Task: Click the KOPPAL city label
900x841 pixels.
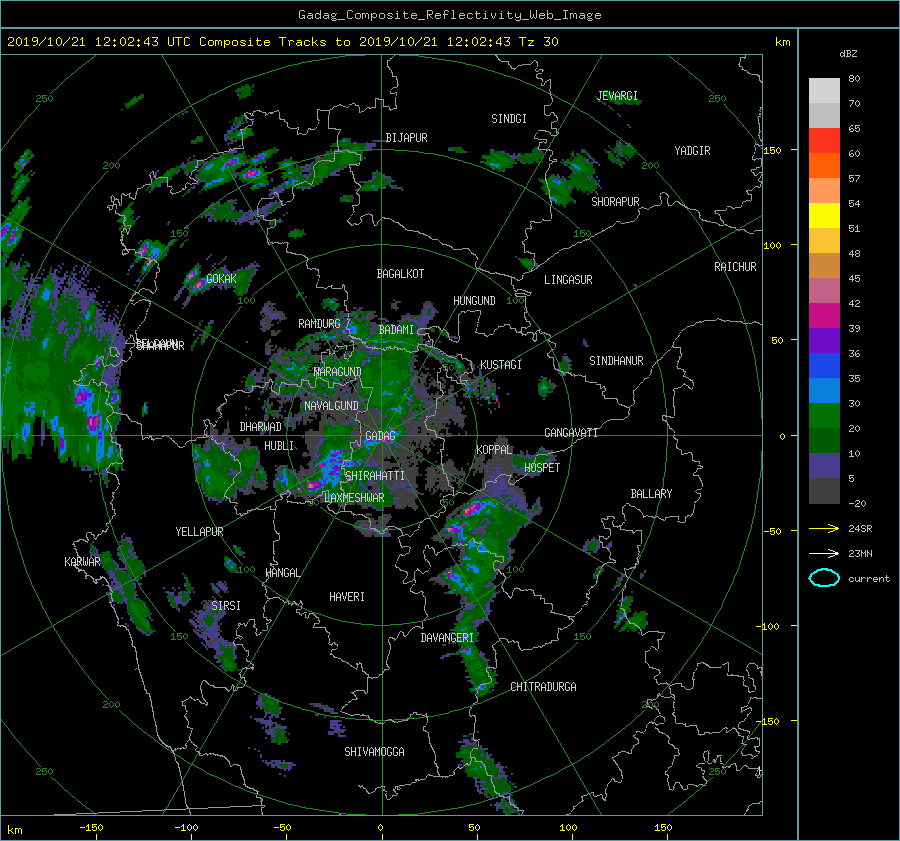Action: [x=494, y=450]
